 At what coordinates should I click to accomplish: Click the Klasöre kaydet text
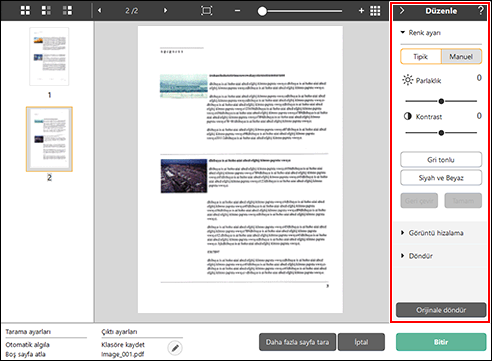tap(123, 345)
